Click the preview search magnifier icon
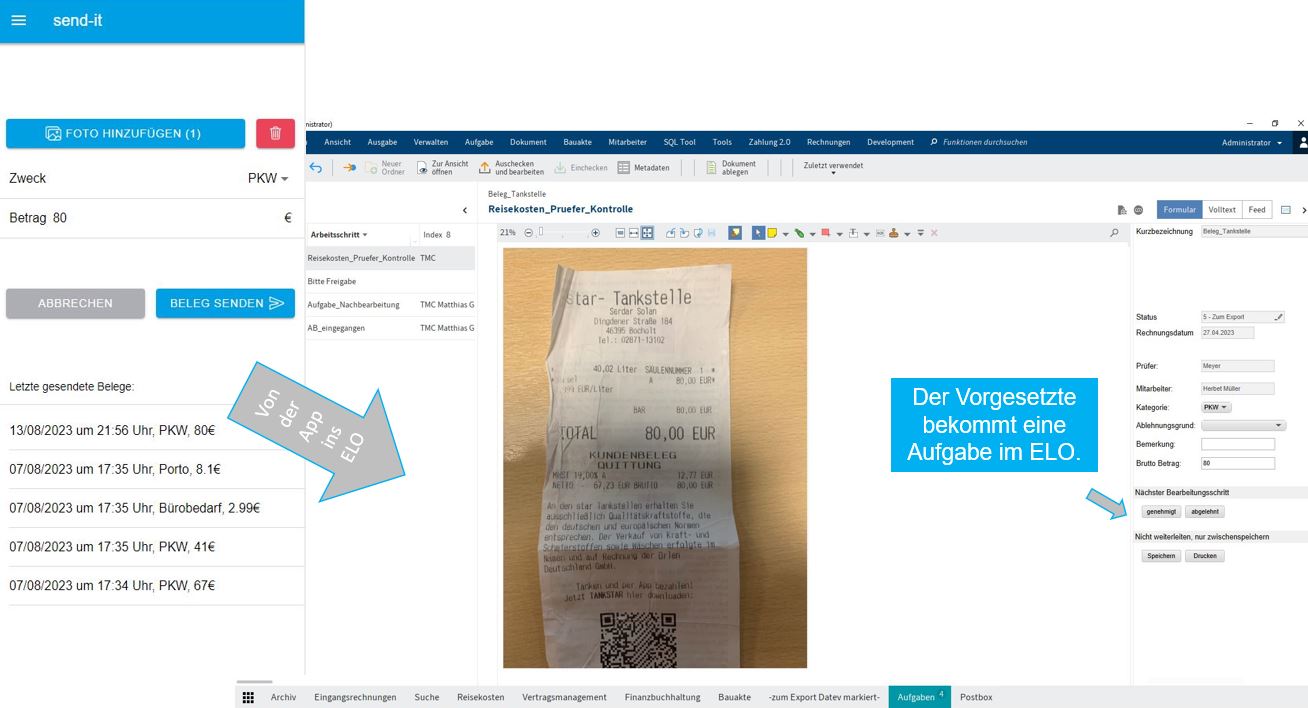Viewport: 1308px width, 708px height. click(1114, 233)
